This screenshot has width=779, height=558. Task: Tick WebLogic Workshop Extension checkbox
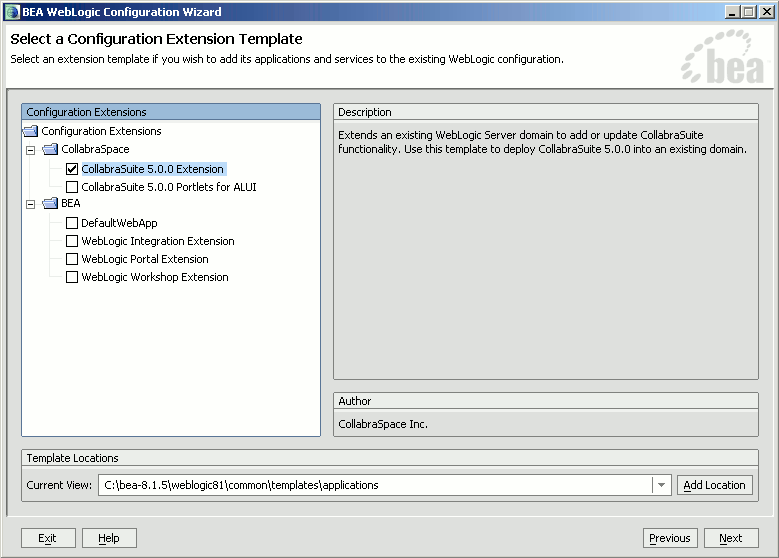72,277
